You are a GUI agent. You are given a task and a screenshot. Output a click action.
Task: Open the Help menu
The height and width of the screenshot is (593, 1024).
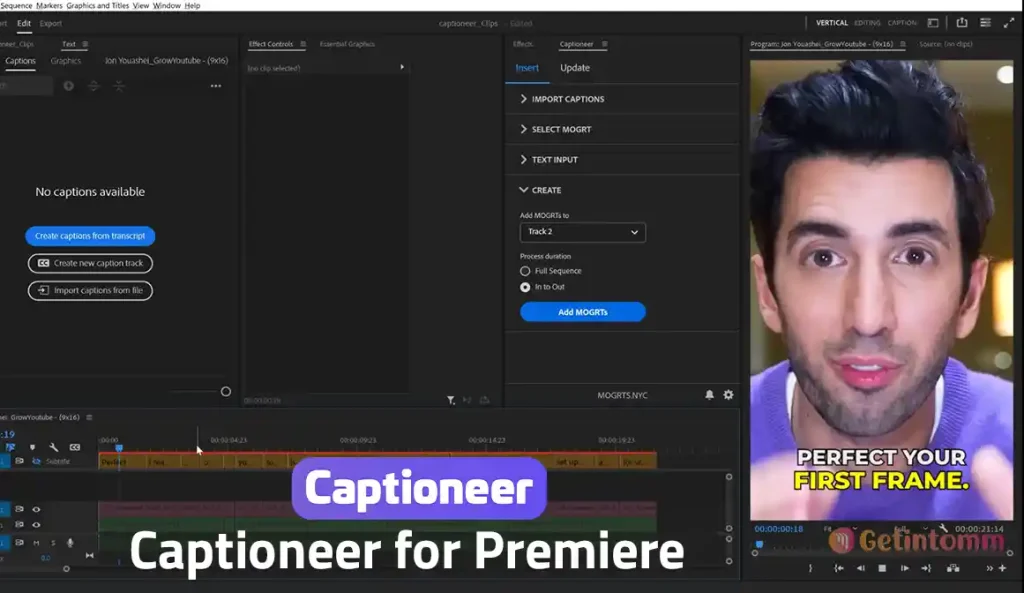(x=192, y=5)
